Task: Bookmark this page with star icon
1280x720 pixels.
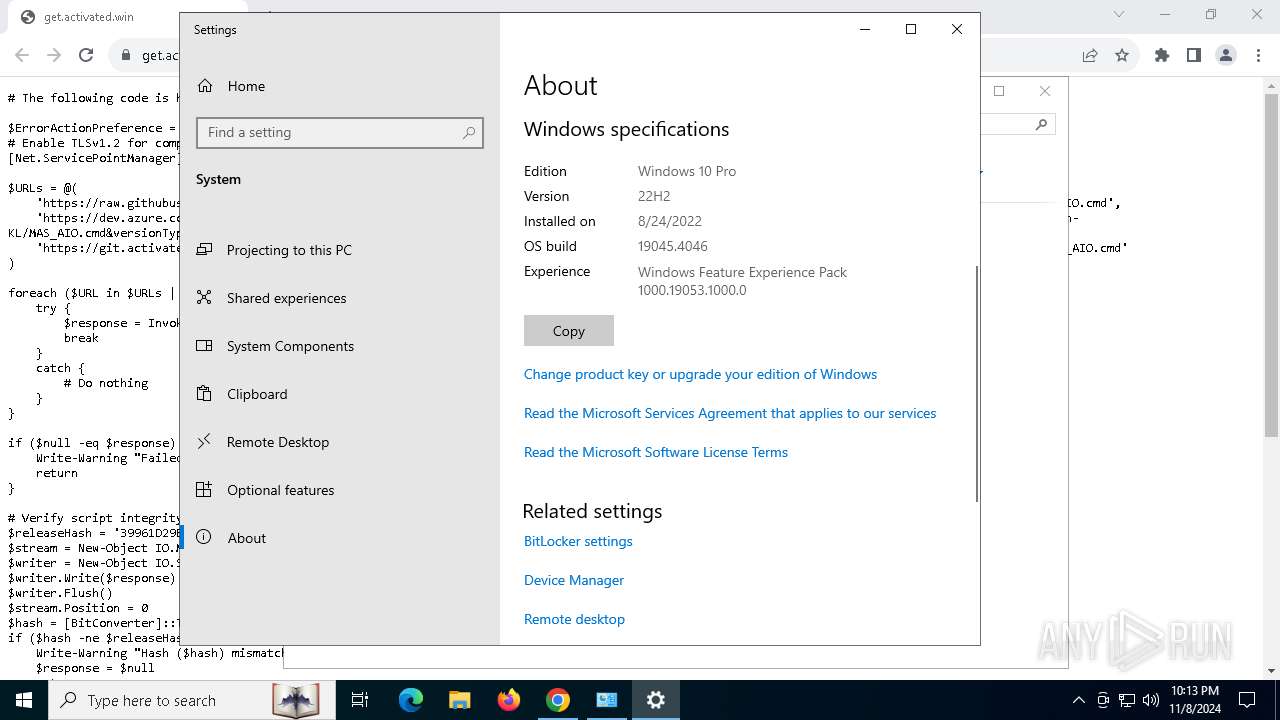Action: coord(1122,55)
